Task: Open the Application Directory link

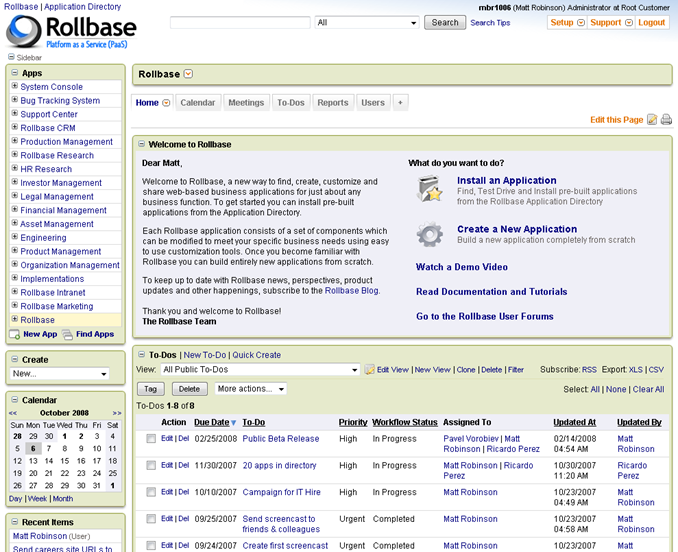Action: [x=83, y=6]
